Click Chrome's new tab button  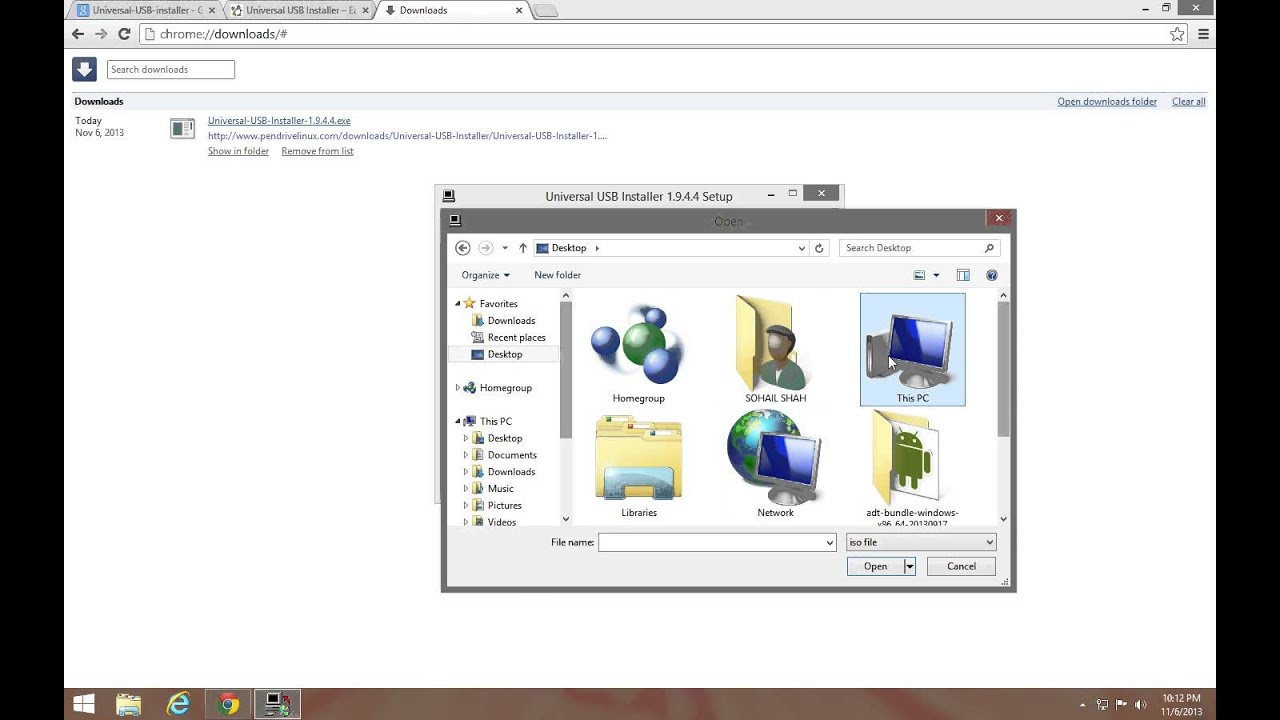(546, 11)
